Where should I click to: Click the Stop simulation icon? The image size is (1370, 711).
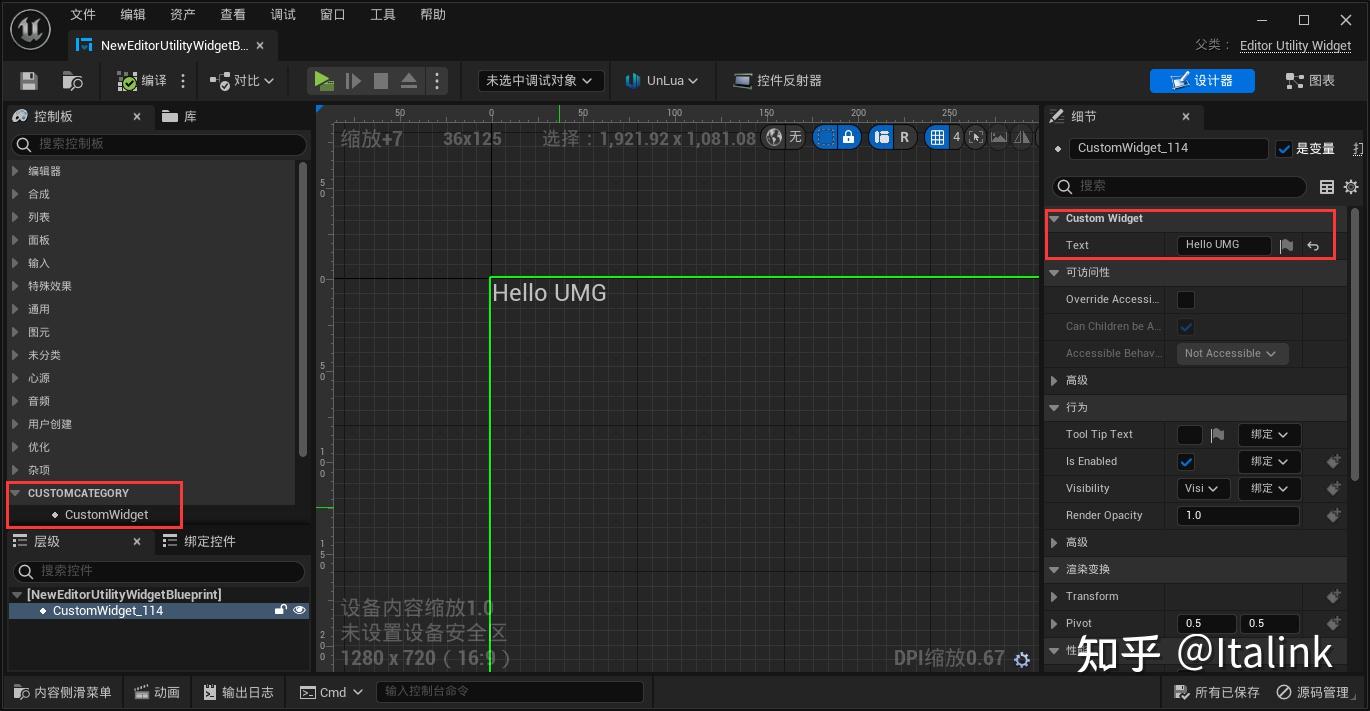tap(381, 80)
